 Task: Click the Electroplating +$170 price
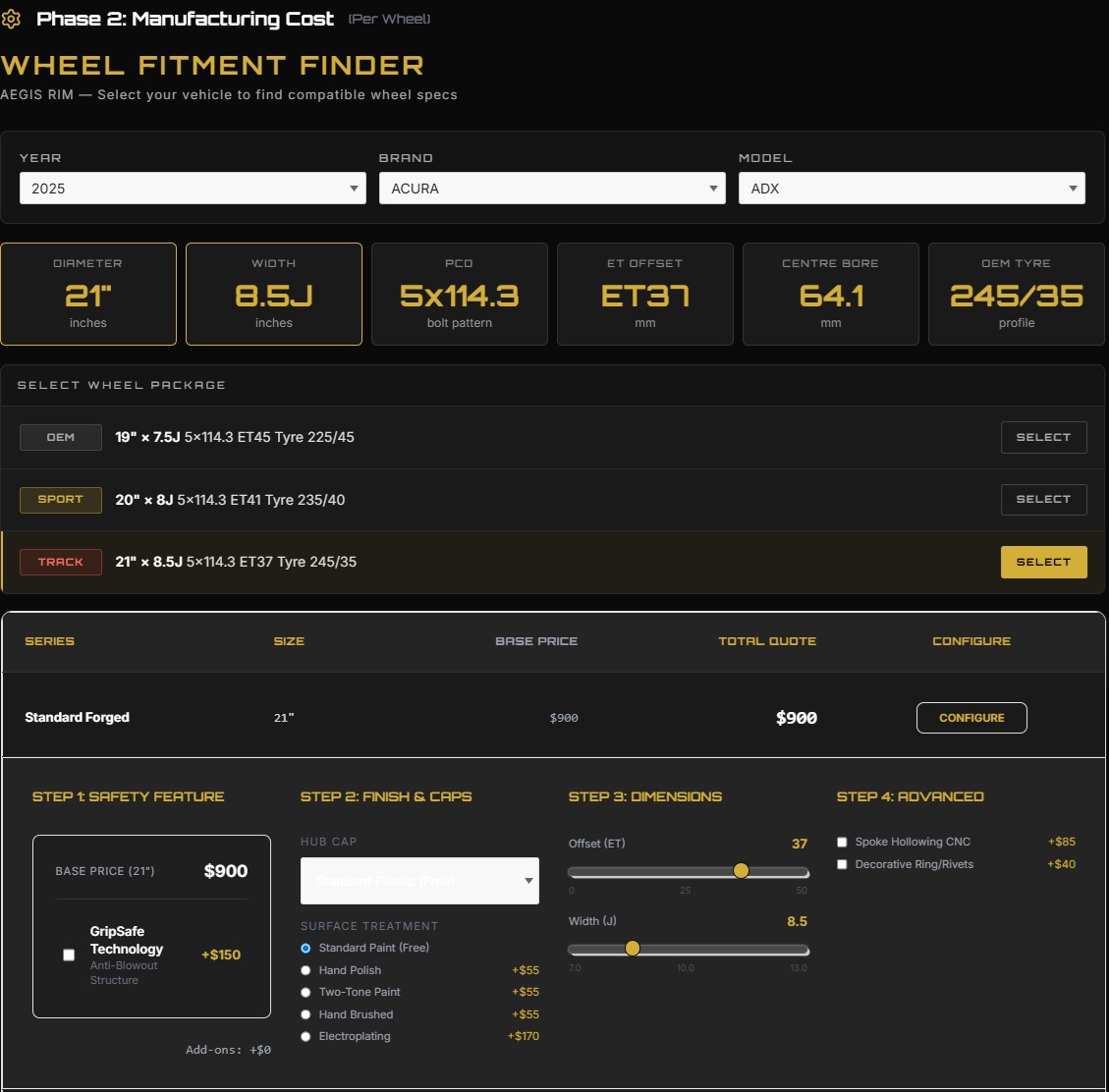[x=524, y=1036]
